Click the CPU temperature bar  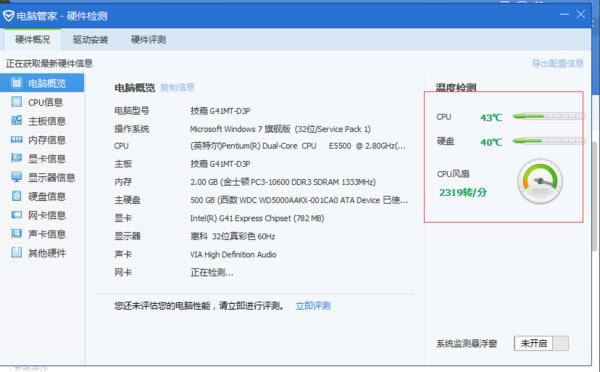549,116
